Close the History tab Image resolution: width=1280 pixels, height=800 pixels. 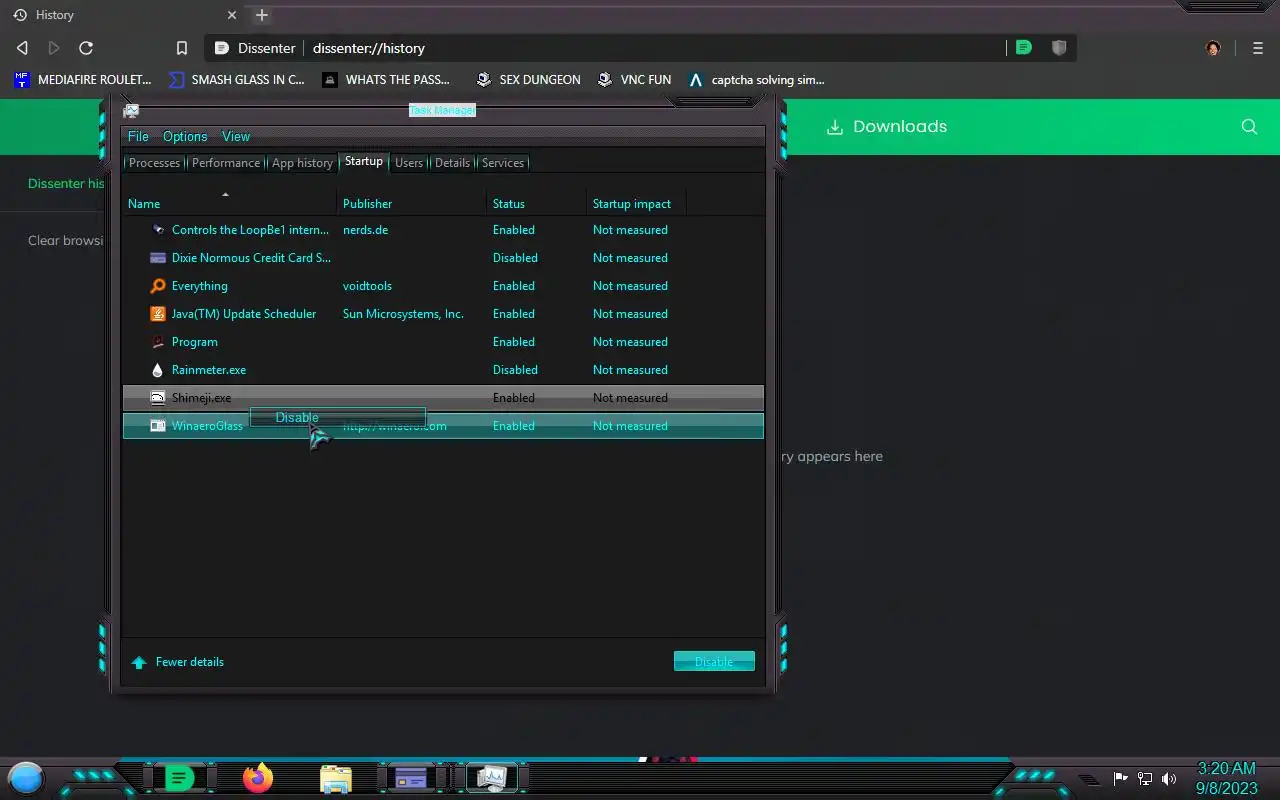click(x=232, y=15)
